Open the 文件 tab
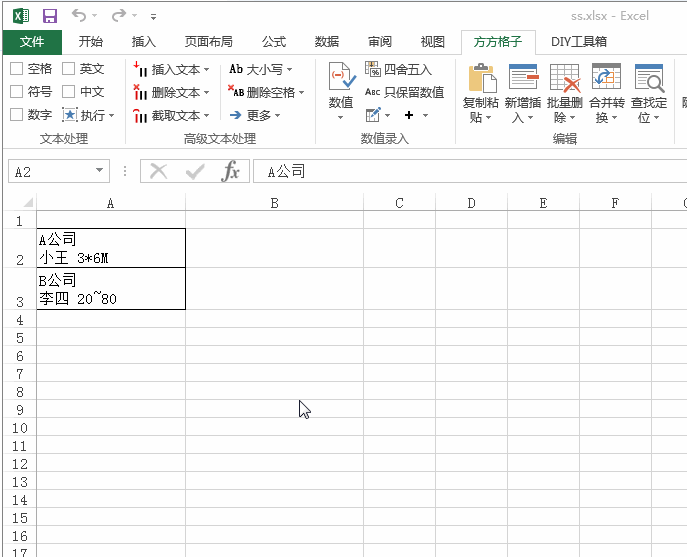 point(32,42)
